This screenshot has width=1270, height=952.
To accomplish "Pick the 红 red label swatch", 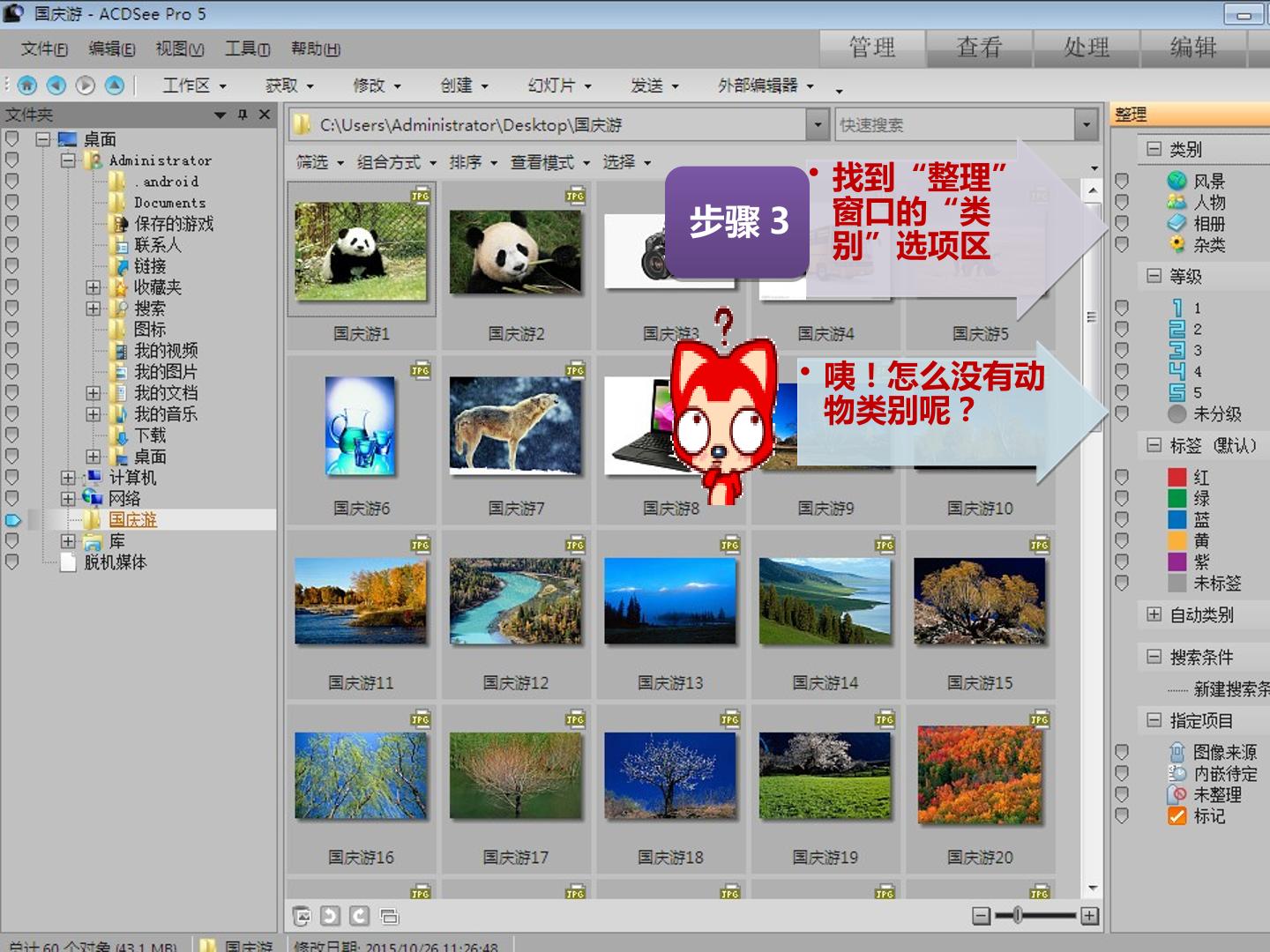I will (x=1177, y=477).
